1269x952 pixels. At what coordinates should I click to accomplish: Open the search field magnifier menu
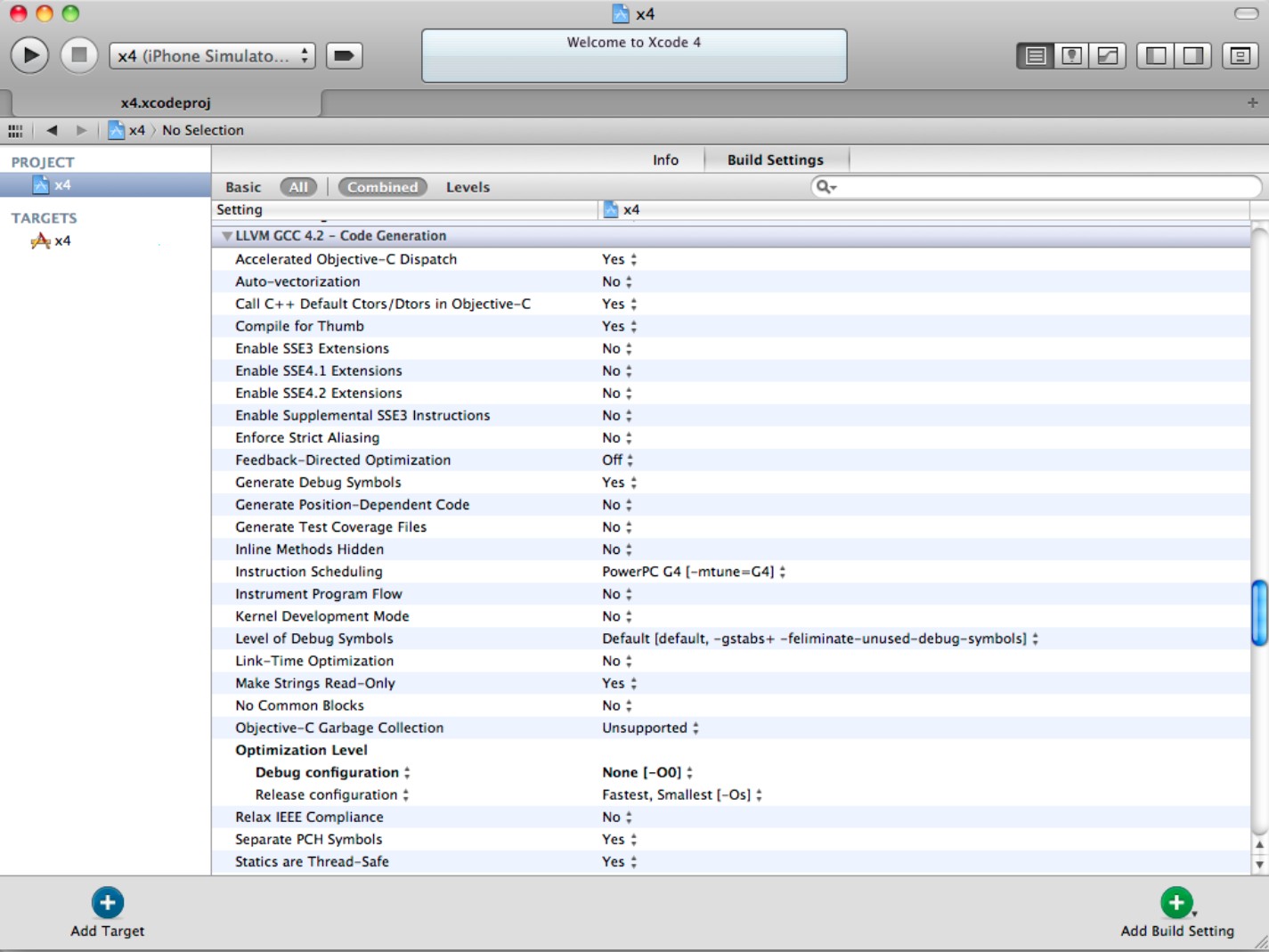tap(826, 186)
